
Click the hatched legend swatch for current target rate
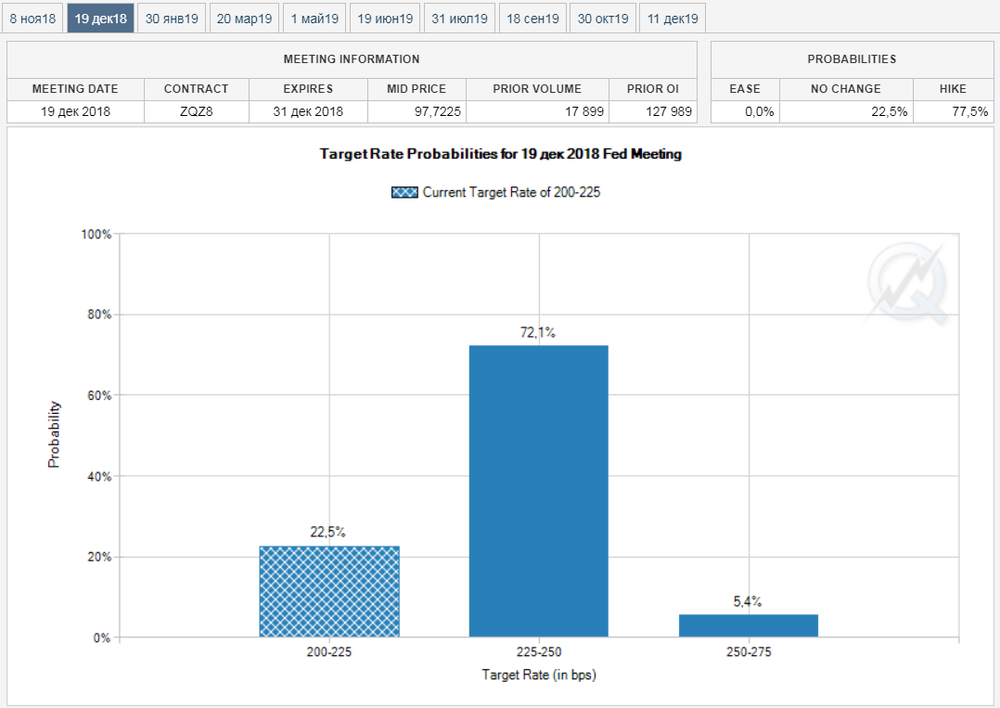coord(404,192)
